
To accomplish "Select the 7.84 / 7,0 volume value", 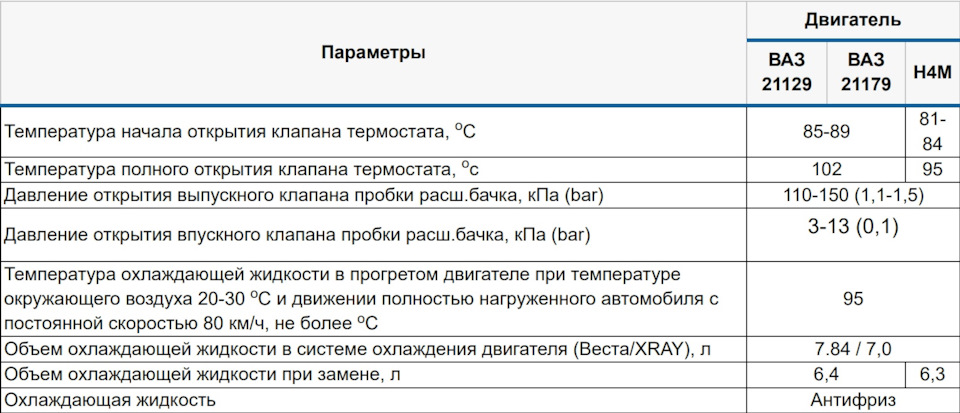I will point(853,349).
